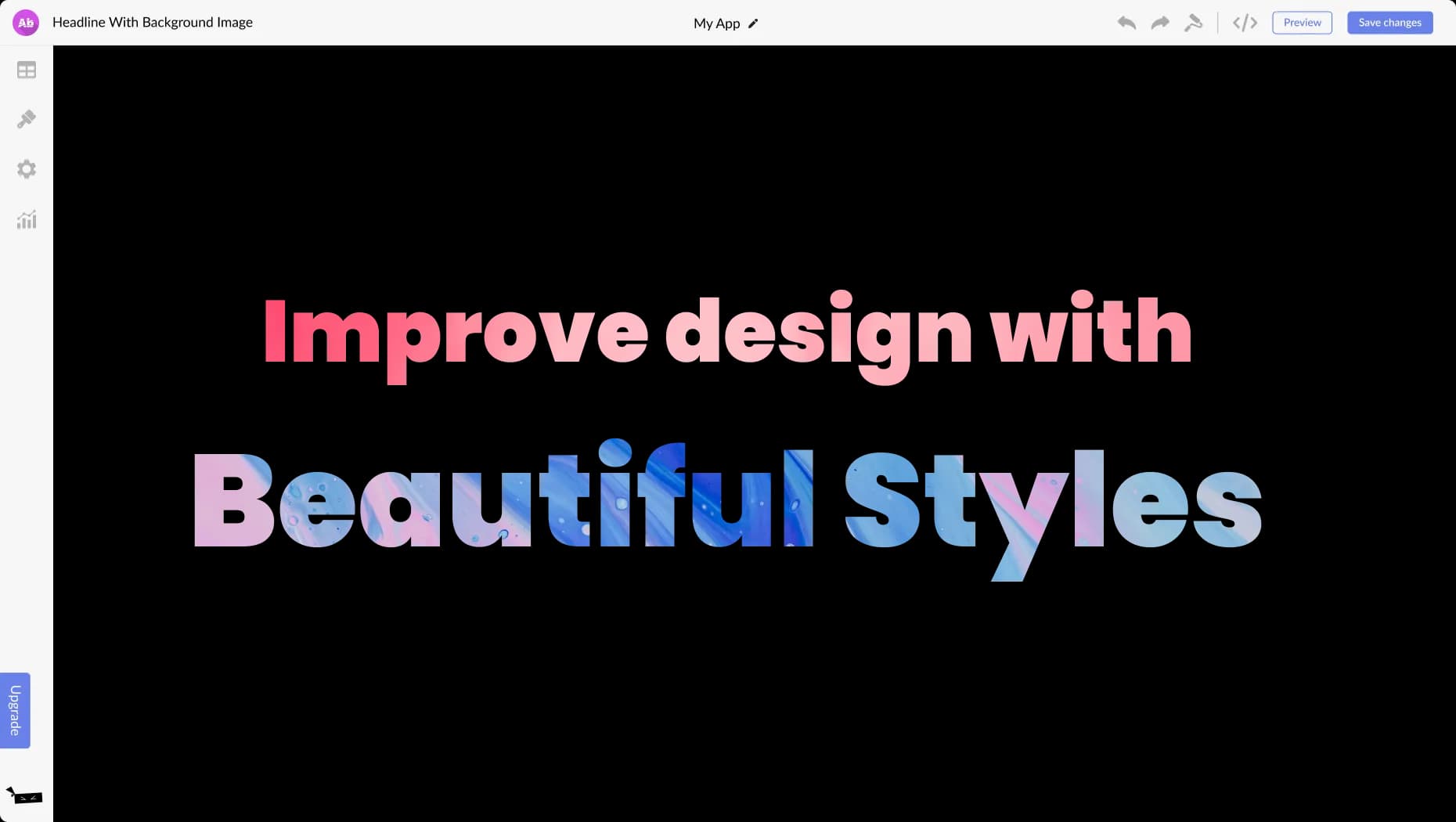Viewport: 1456px width, 822px height.
Task: Click the redo arrow
Action: (x=1160, y=23)
